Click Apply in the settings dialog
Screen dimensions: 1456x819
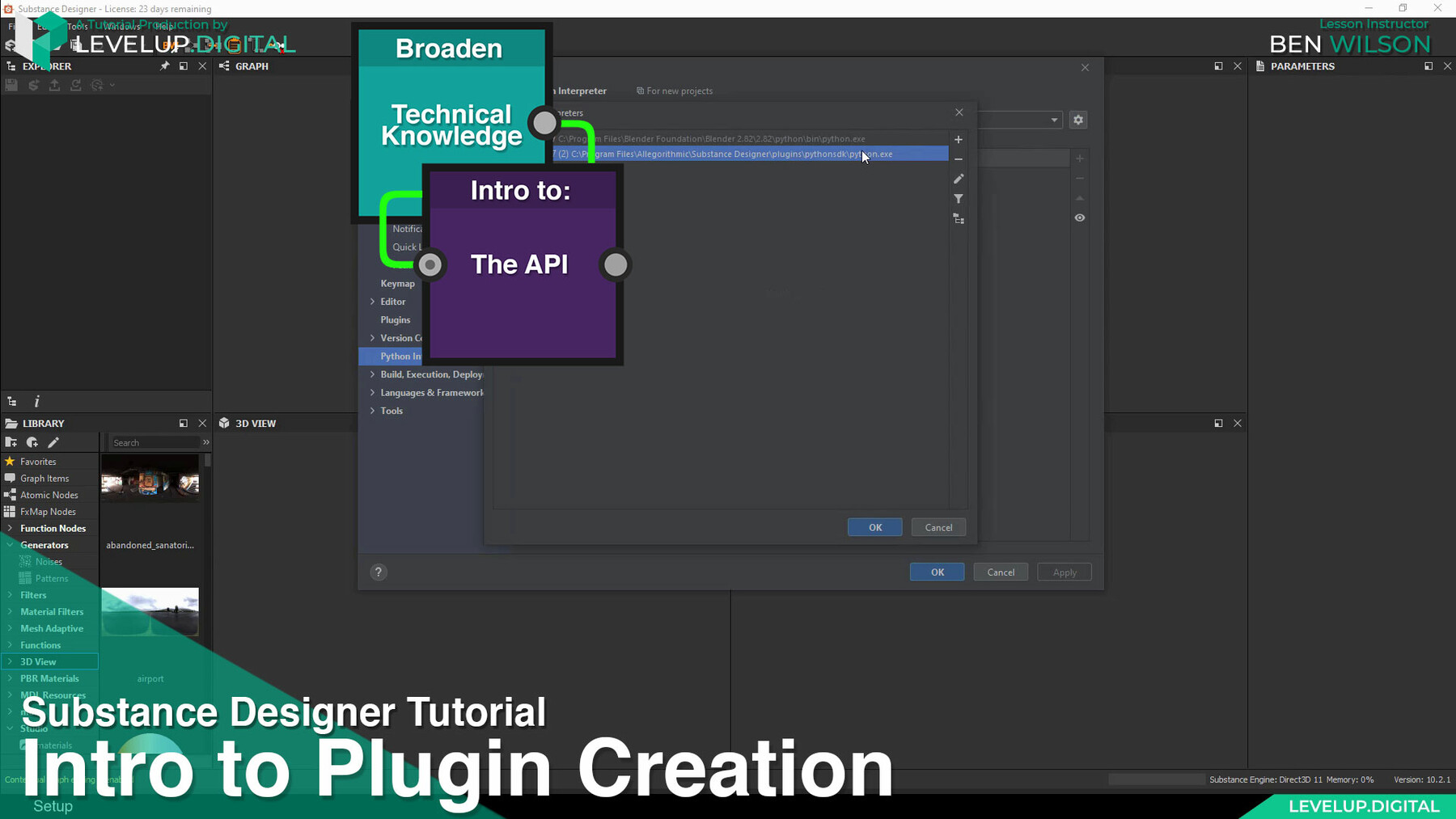(x=1064, y=572)
